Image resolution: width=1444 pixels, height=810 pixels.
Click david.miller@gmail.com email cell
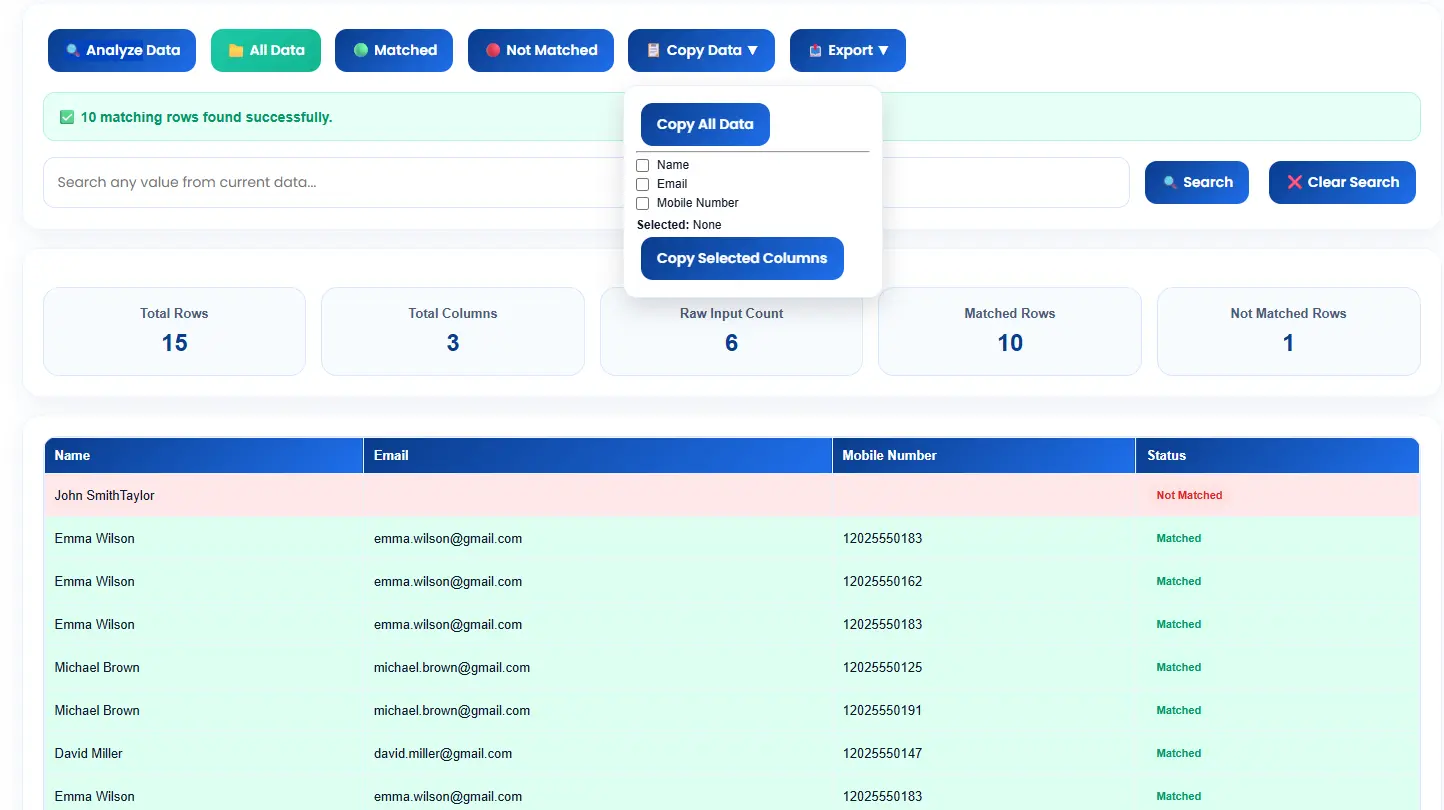click(x=598, y=753)
